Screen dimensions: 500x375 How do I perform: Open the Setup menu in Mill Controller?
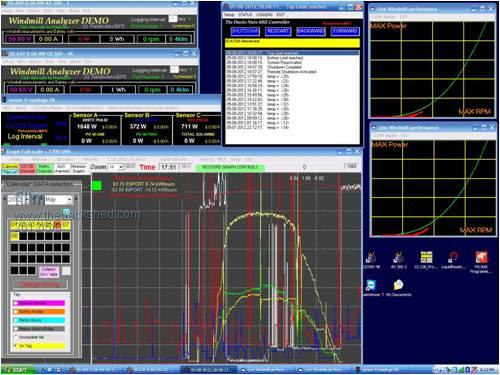(x=229, y=15)
